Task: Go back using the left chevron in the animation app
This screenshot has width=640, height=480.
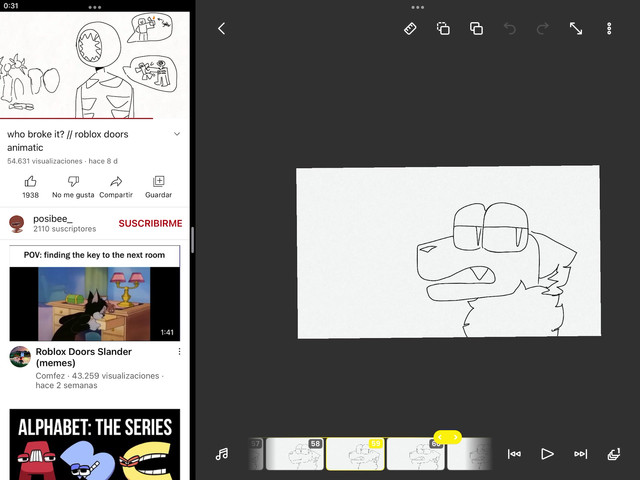Action: point(222,29)
